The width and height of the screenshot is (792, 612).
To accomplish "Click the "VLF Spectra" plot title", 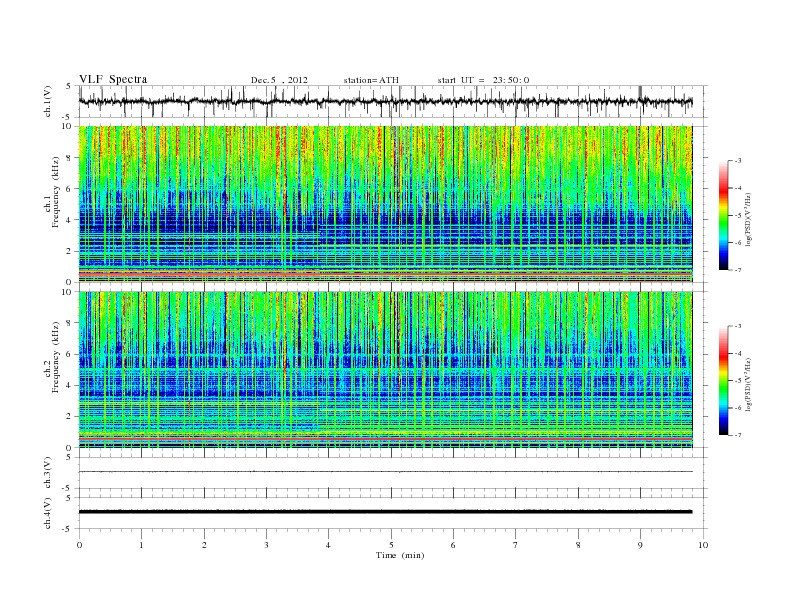I will pos(113,79).
